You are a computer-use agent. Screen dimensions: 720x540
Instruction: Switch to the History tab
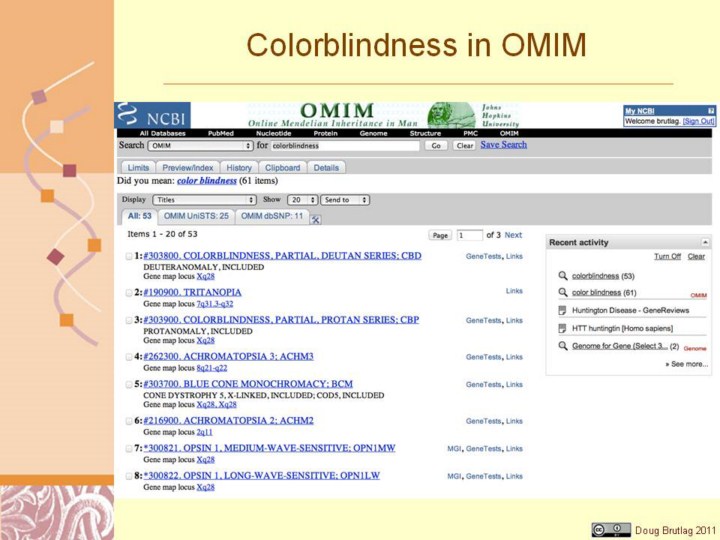tap(239, 168)
